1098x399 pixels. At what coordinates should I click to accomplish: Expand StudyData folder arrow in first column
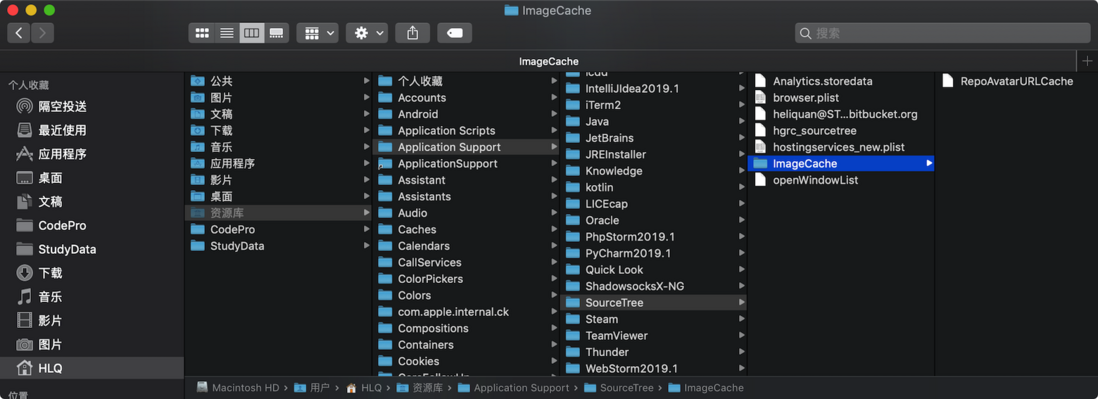[x=366, y=246]
